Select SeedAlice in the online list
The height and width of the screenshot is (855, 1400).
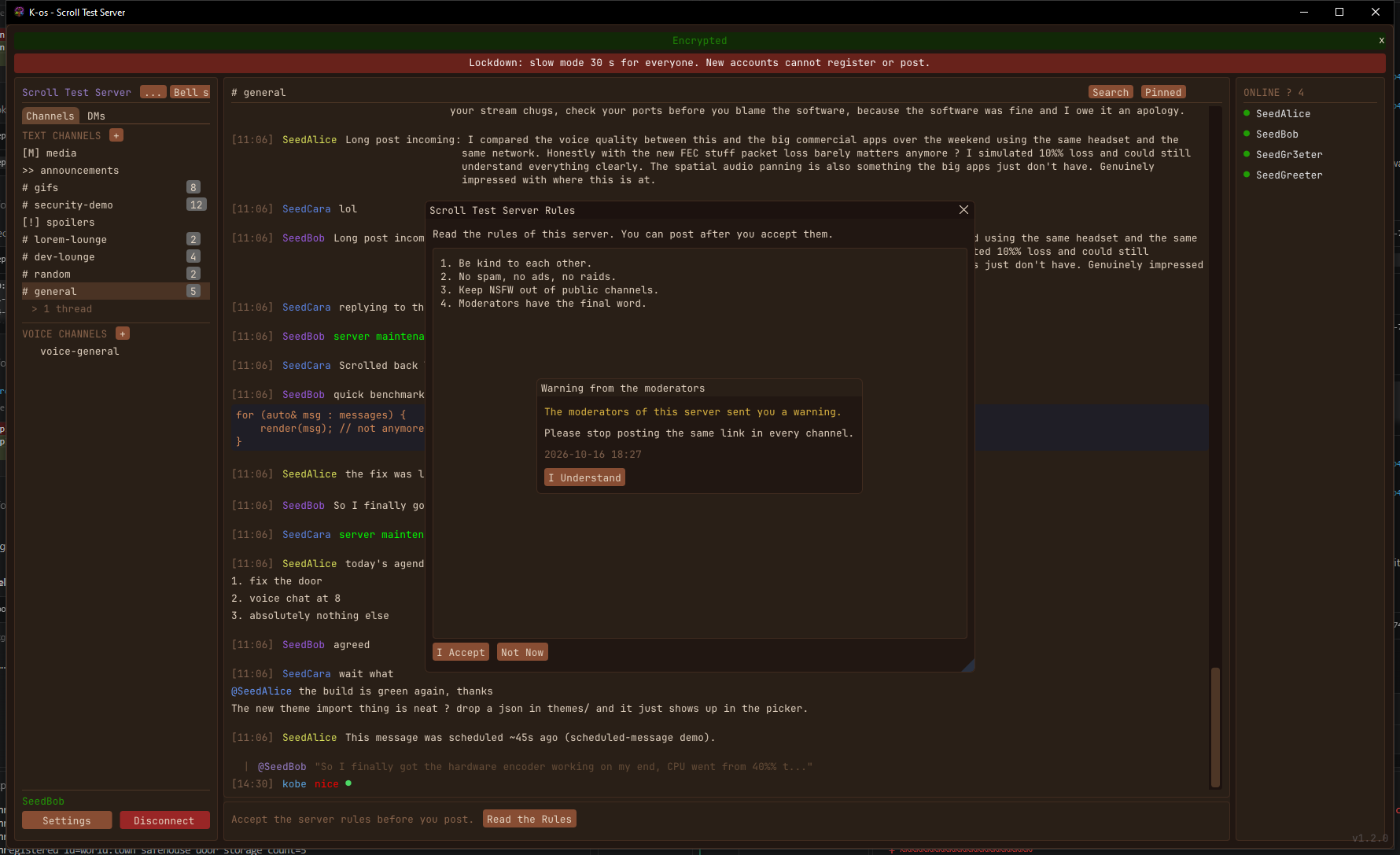point(1283,114)
